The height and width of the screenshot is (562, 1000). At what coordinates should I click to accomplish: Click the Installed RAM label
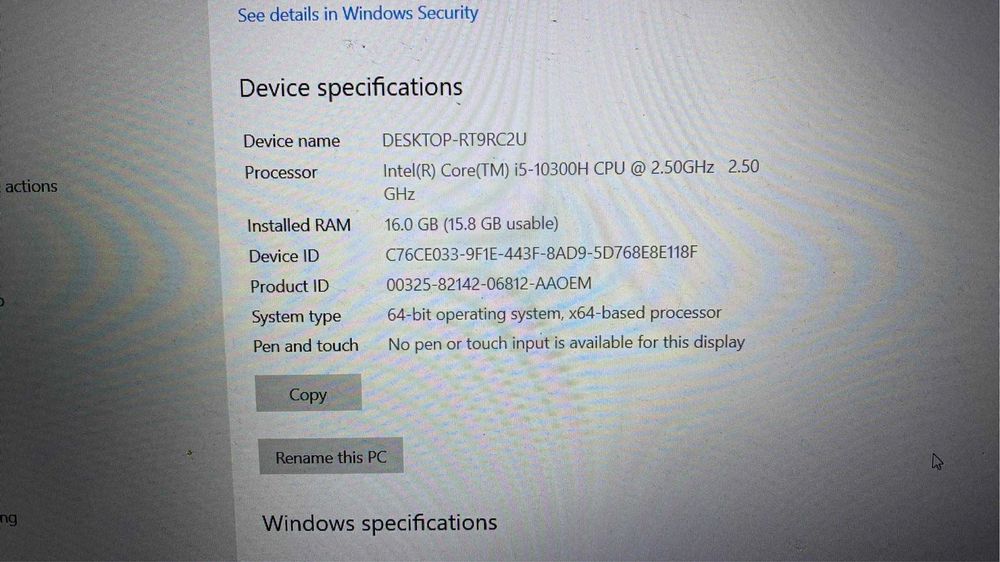coord(298,225)
